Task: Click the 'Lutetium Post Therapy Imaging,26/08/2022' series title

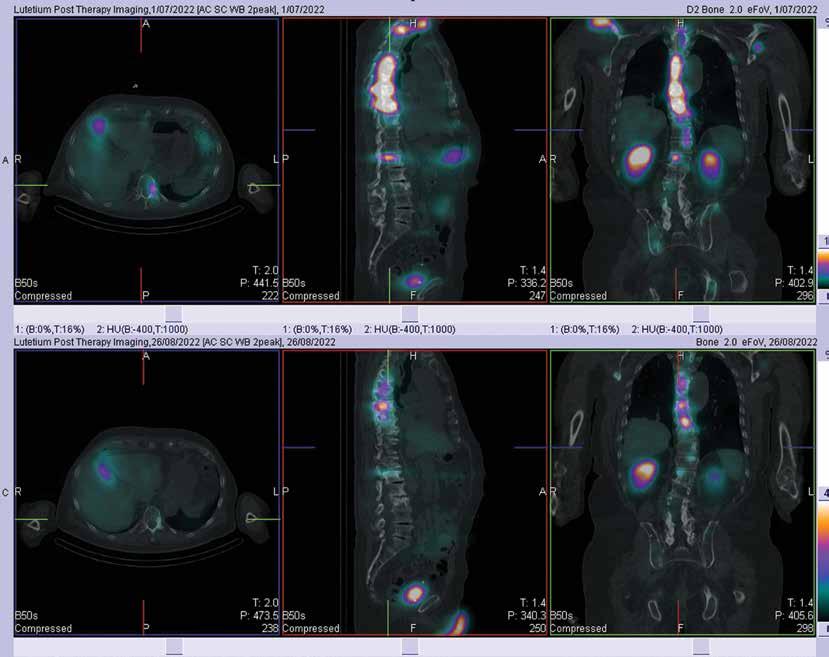Action: 174,342
